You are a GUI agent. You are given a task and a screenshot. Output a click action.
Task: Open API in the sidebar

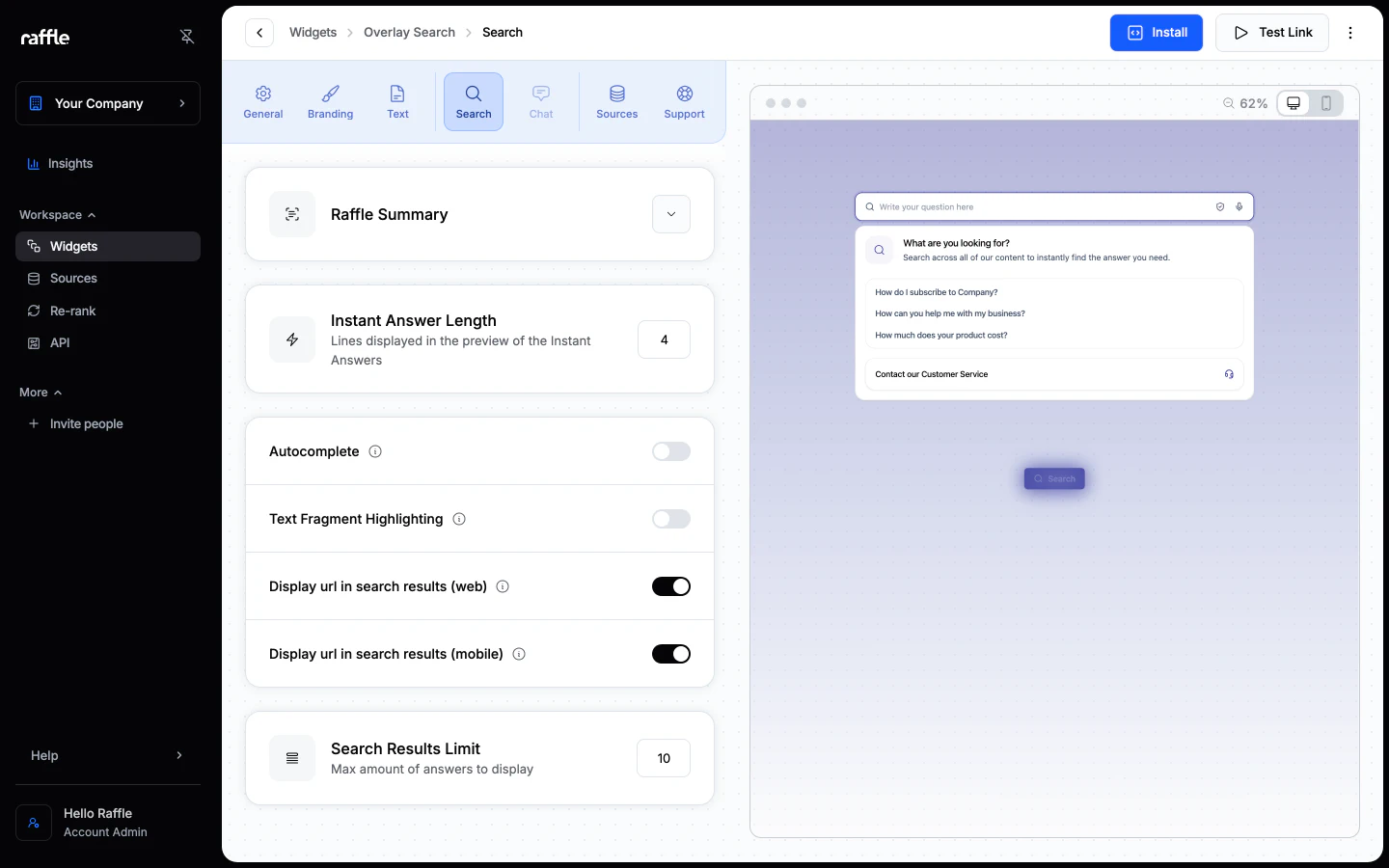pyautogui.click(x=108, y=342)
